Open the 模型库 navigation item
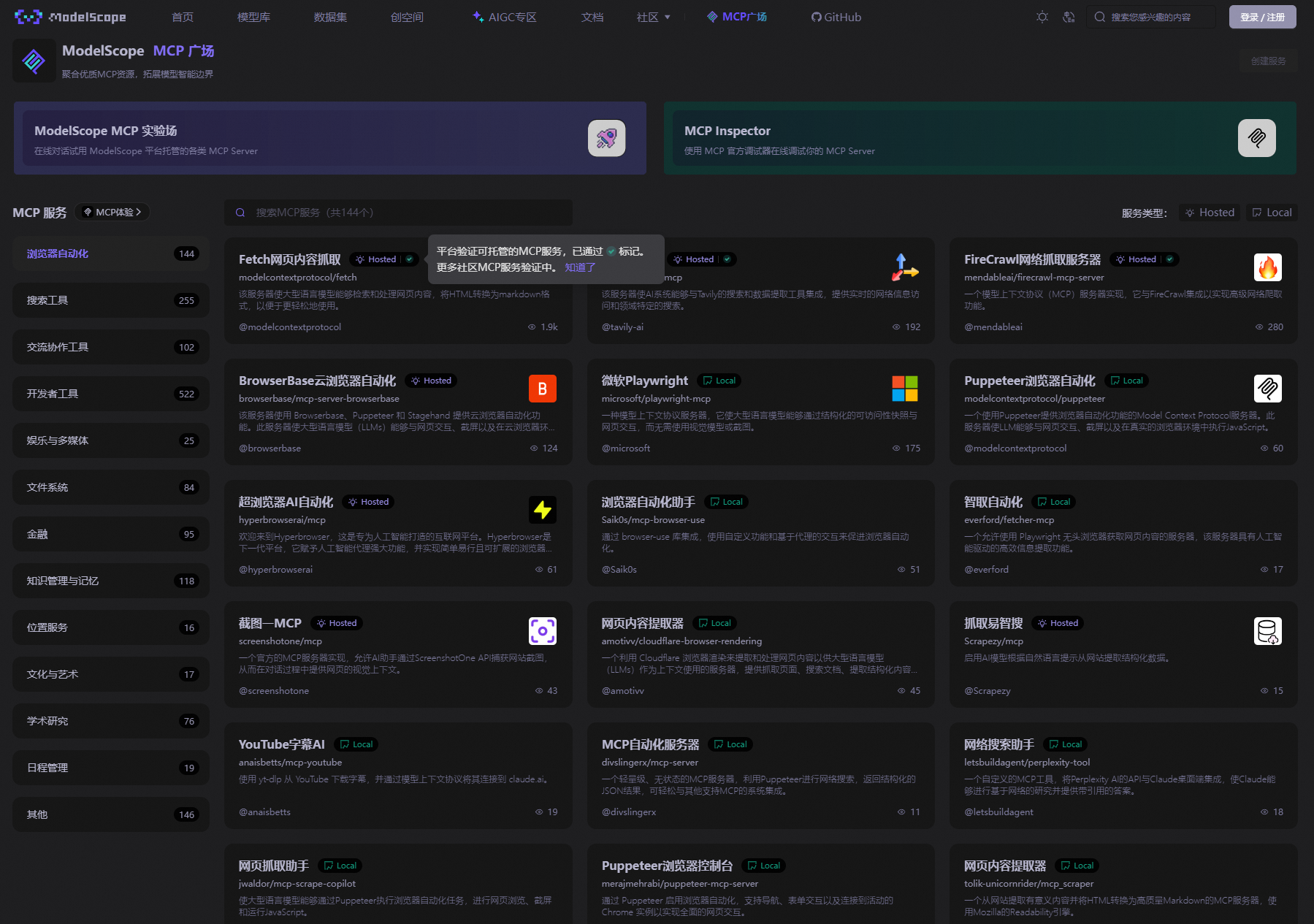 [253, 17]
